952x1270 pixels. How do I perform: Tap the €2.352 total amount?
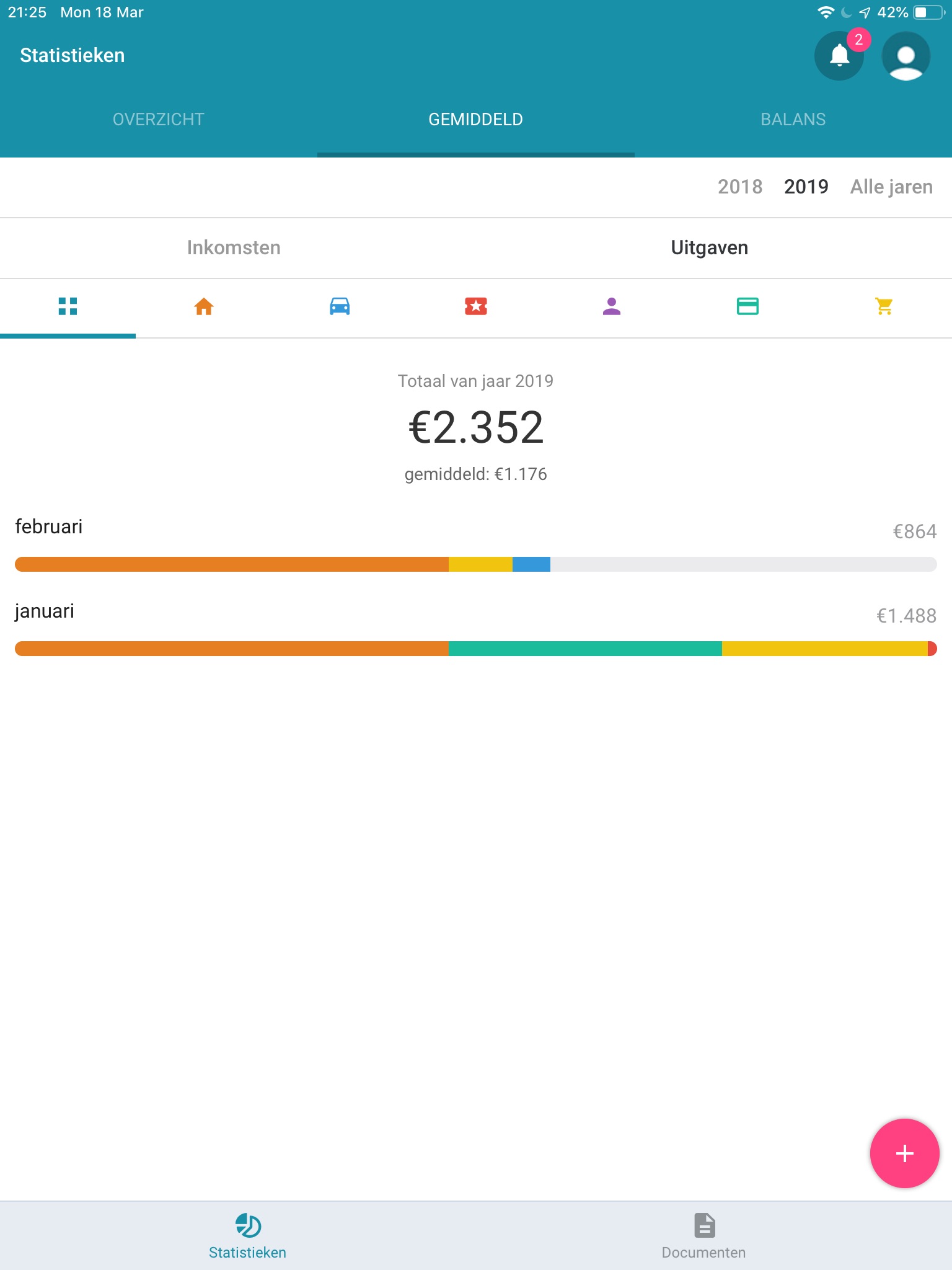[476, 428]
